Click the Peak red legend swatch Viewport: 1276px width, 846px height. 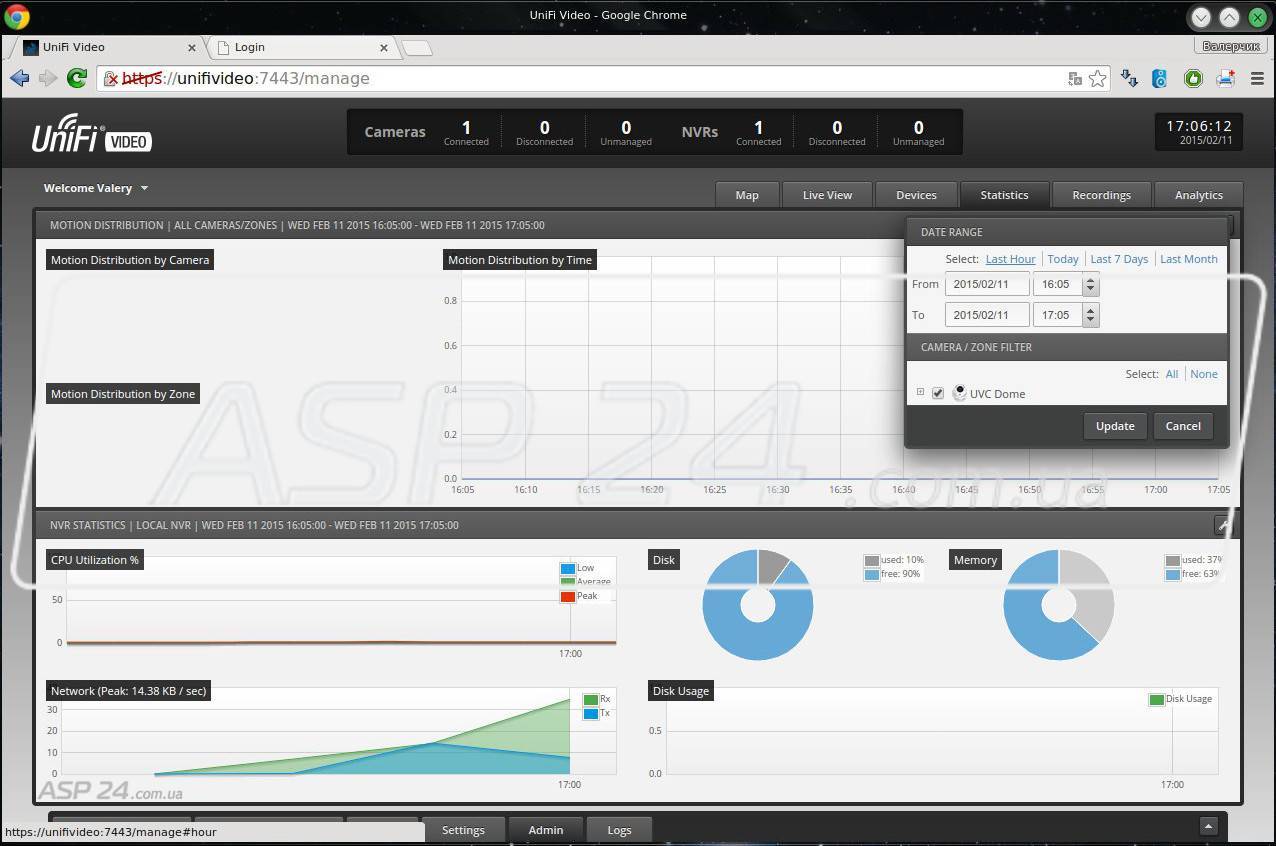click(x=568, y=596)
